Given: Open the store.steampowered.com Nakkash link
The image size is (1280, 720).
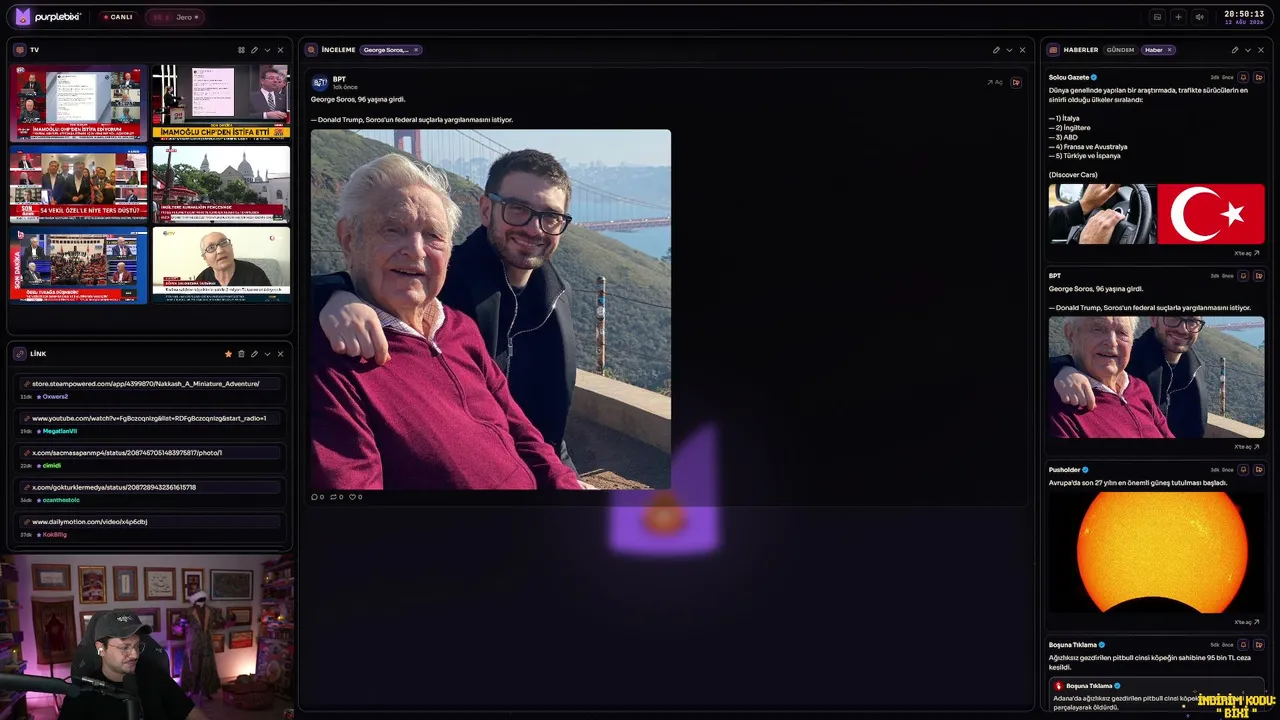Looking at the screenshot, I should coord(150,384).
